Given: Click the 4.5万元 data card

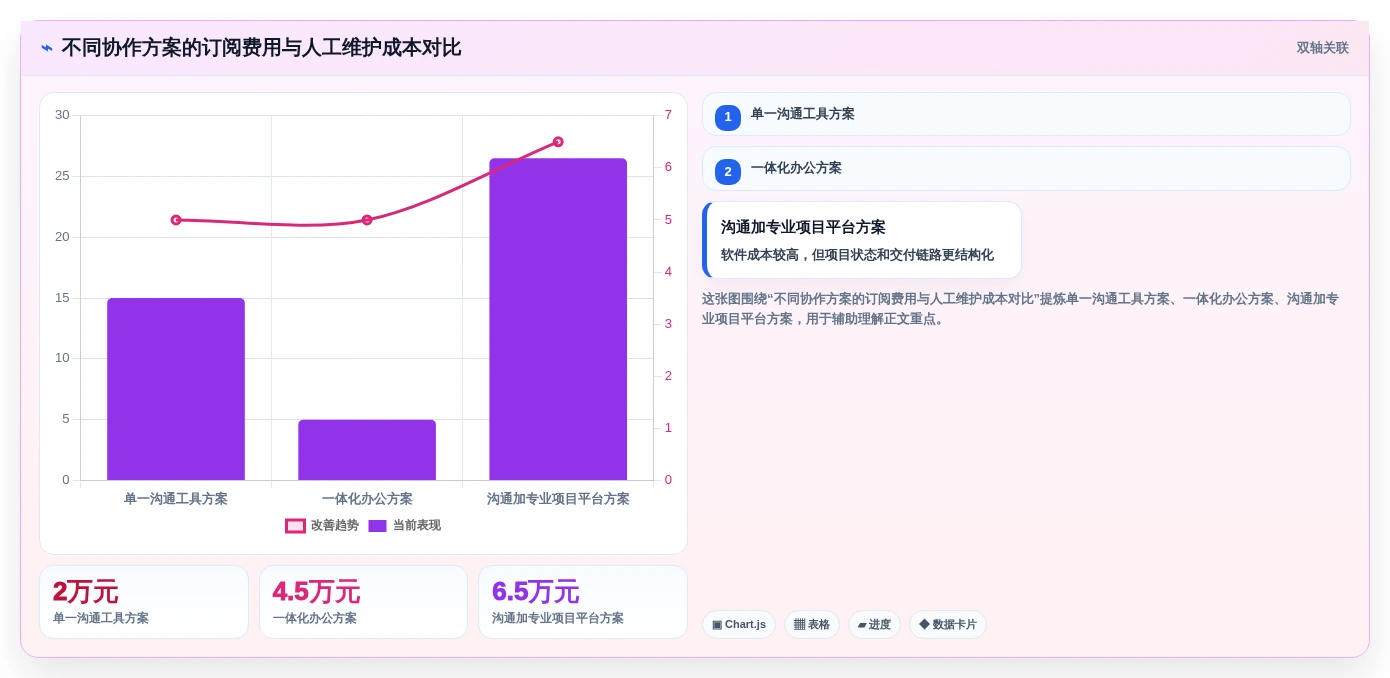Looking at the screenshot, I should (363, 602).
